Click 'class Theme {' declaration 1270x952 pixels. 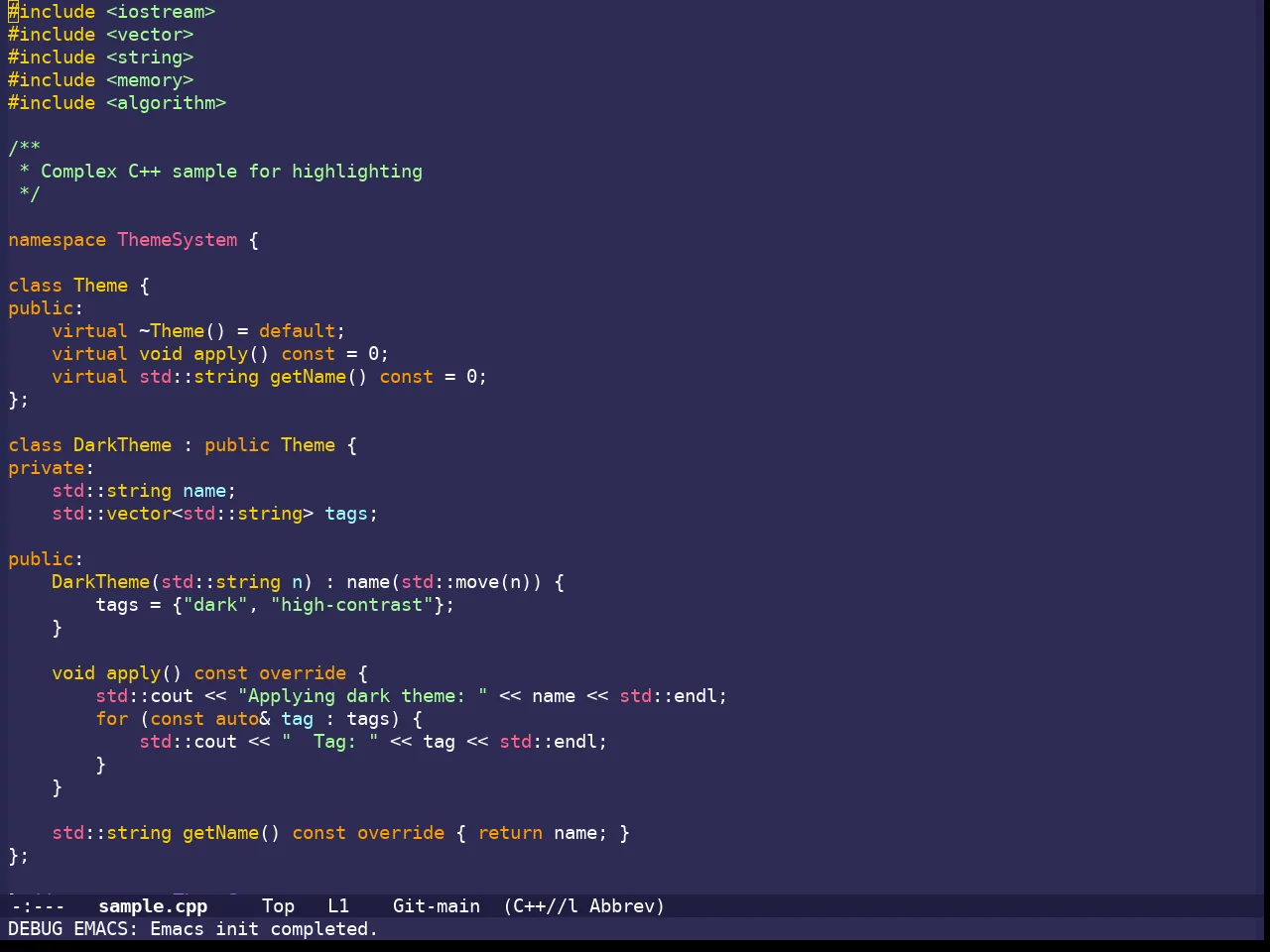click(x=79, y=286)
